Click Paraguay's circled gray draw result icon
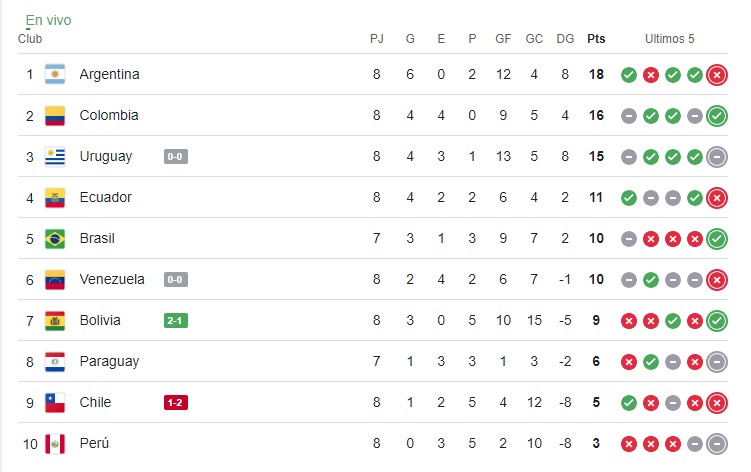The height and width of the screenshot is (472, 751). point(716,361)
